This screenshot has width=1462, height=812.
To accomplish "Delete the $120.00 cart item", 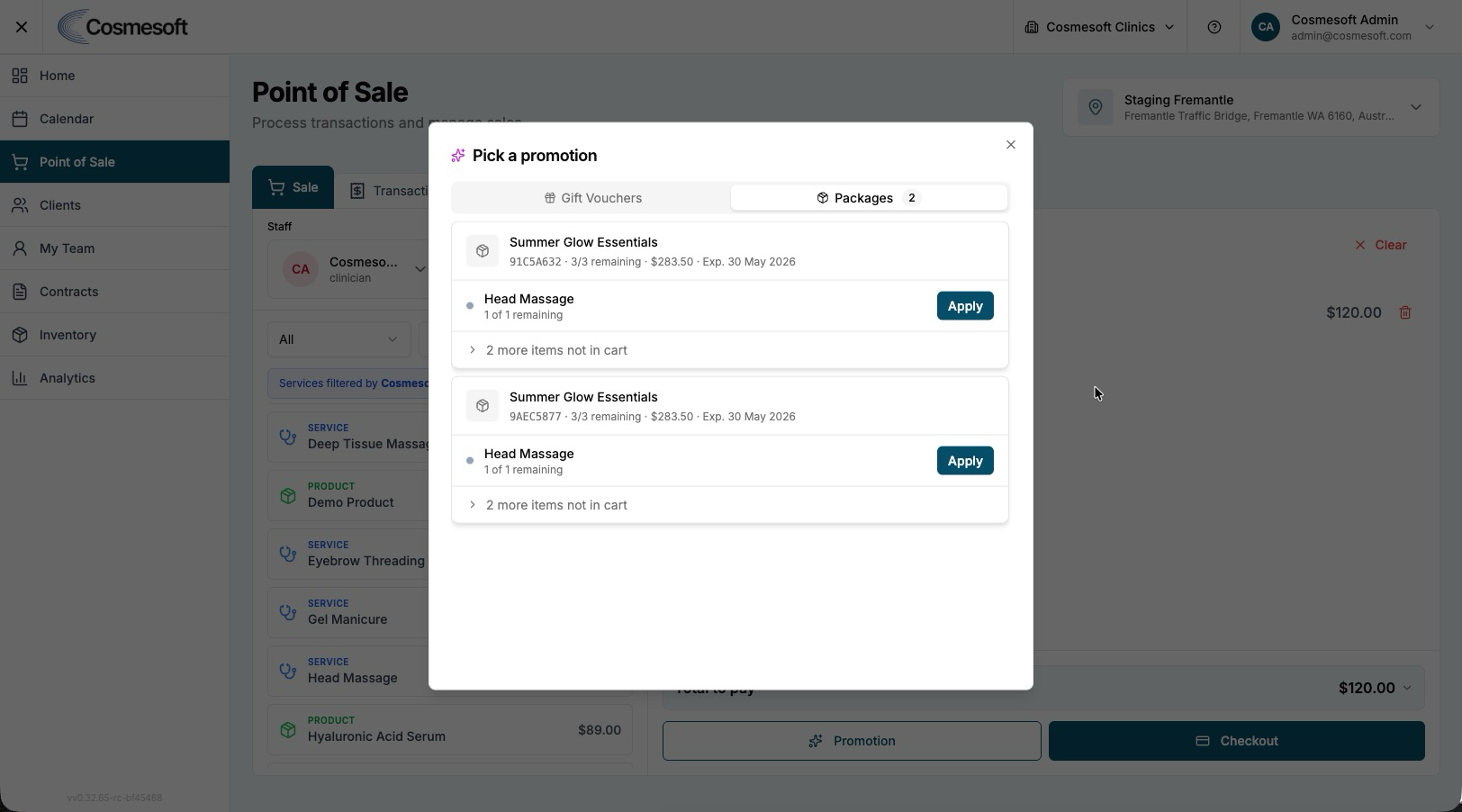I will 1404,312.
